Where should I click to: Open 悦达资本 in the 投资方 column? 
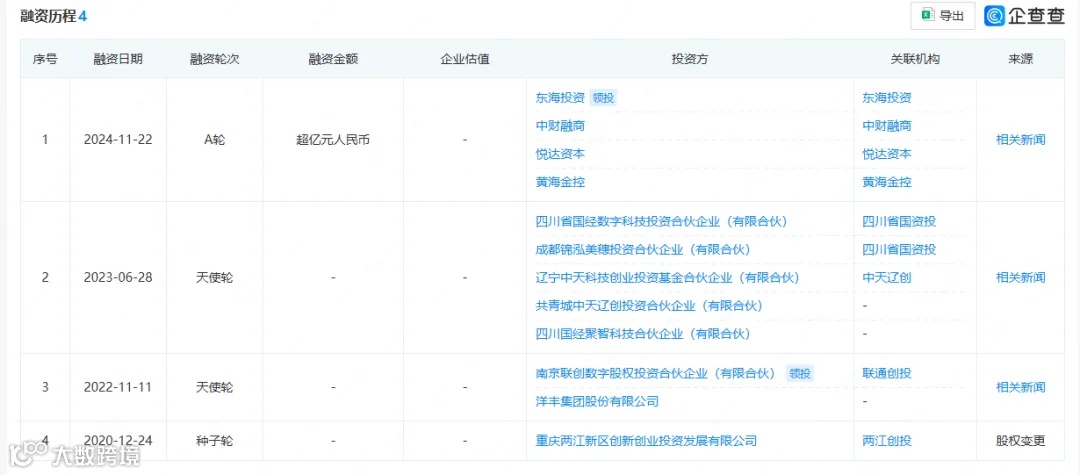(560, 154)
